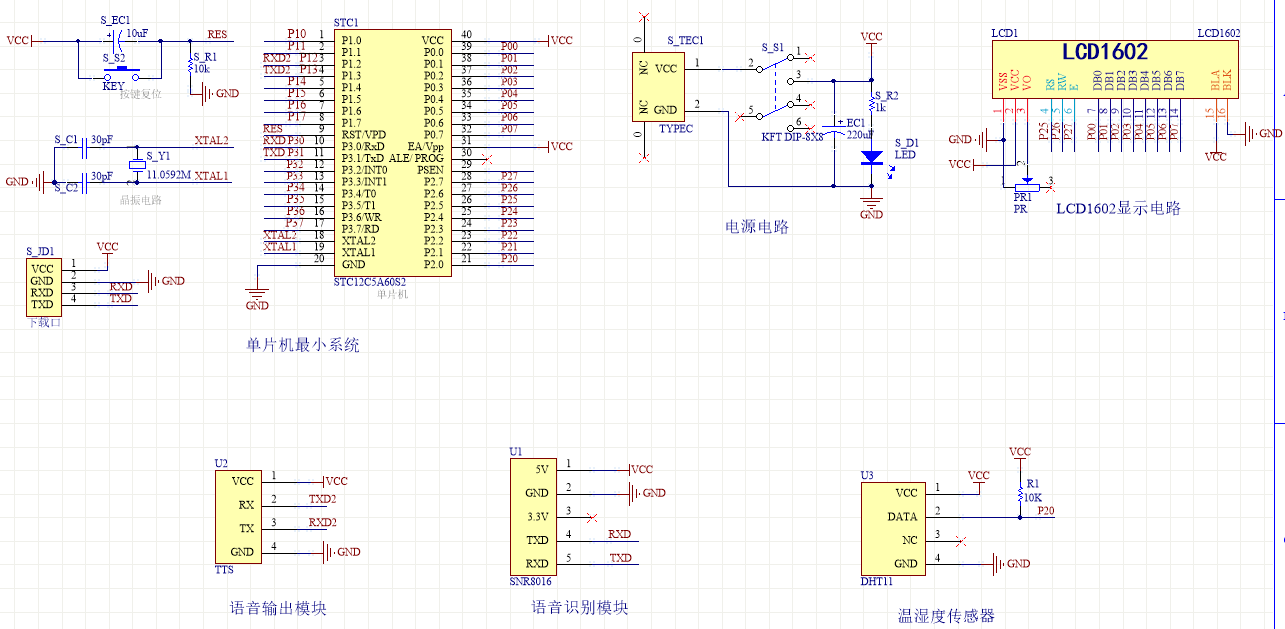
Task: Select the LCD1602显示电路 caption text
Action: coord(1119,209)
